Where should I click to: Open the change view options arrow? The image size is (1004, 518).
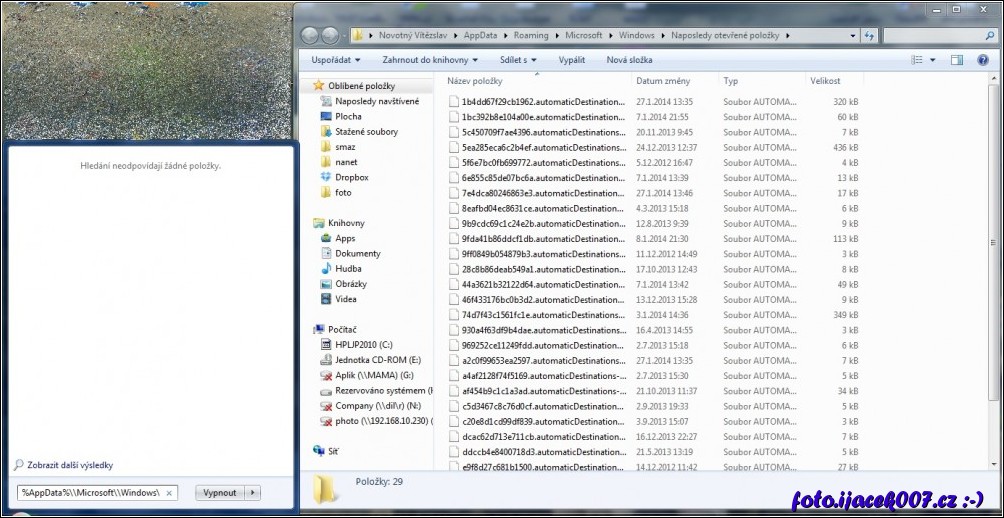coord(933,60)
